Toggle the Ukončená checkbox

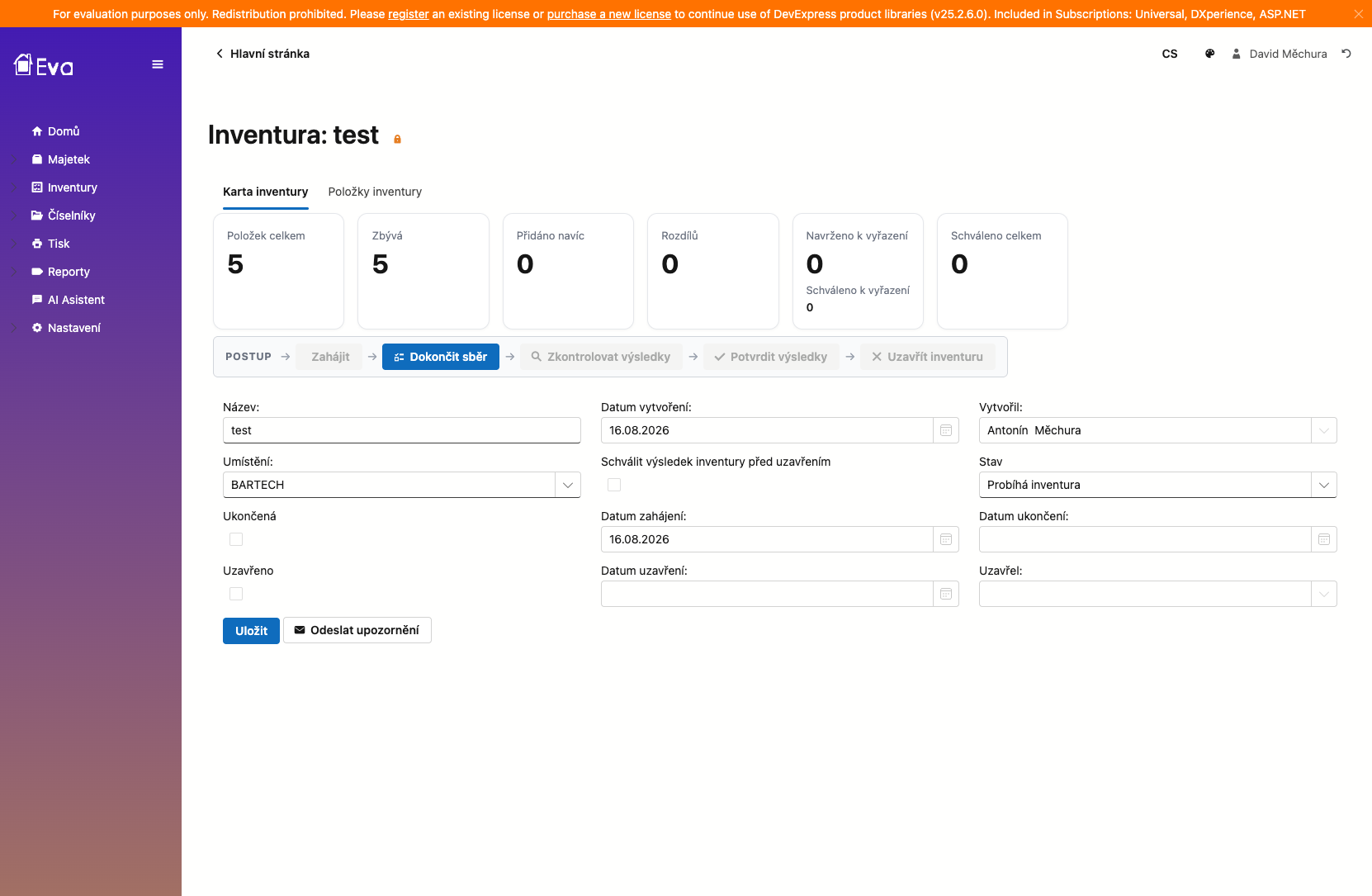click(x=236, y=539)
